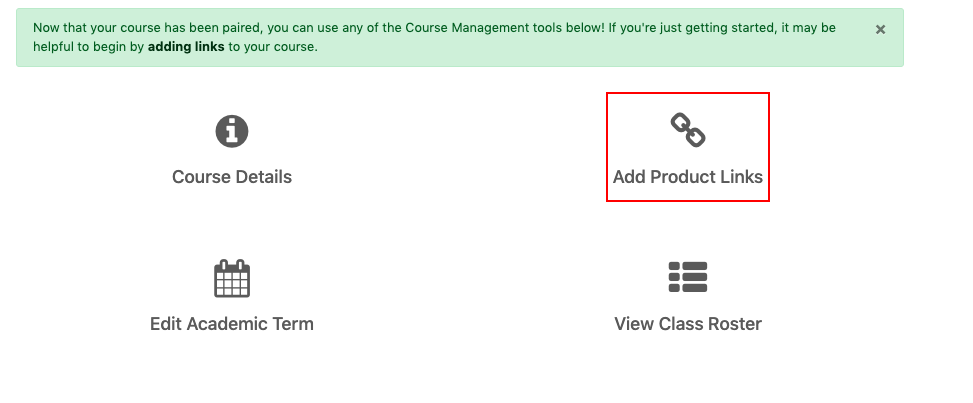Viewport: 973px width, 403px height.
Task: Click the Add Product Links text
Action: [688, 177]
